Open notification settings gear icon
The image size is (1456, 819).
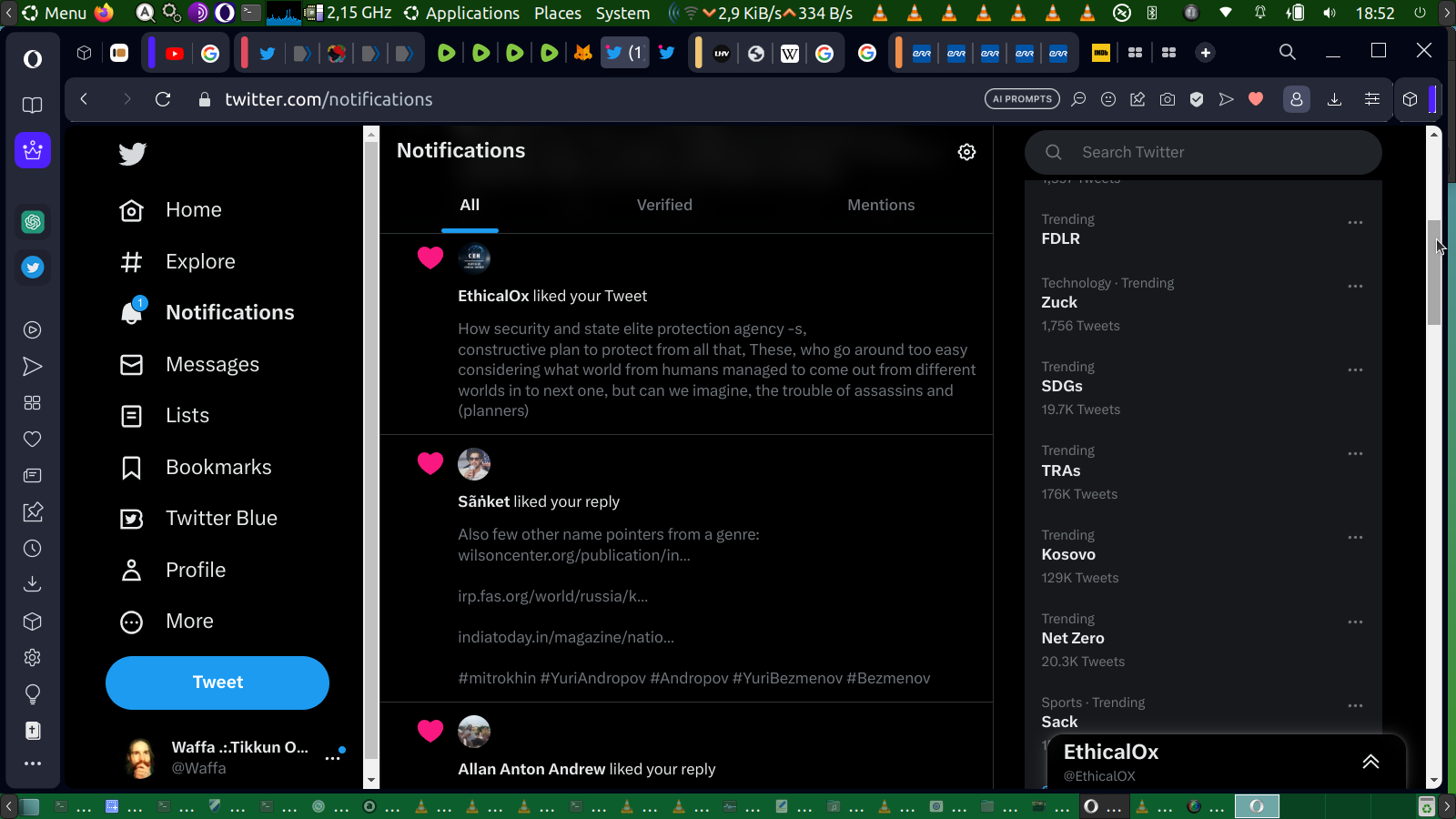click(x=966, y=152)
